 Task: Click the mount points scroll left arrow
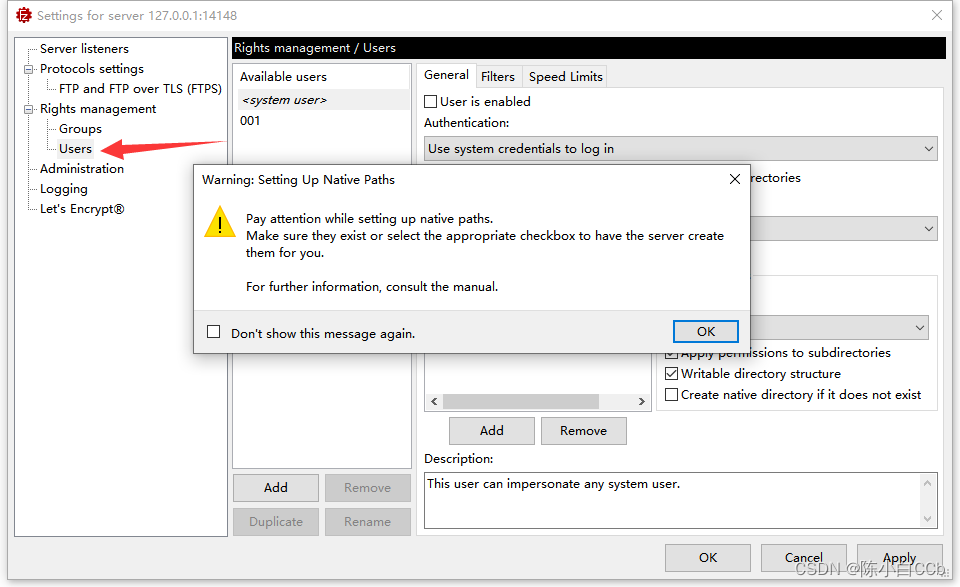click(x=434, y=402)
